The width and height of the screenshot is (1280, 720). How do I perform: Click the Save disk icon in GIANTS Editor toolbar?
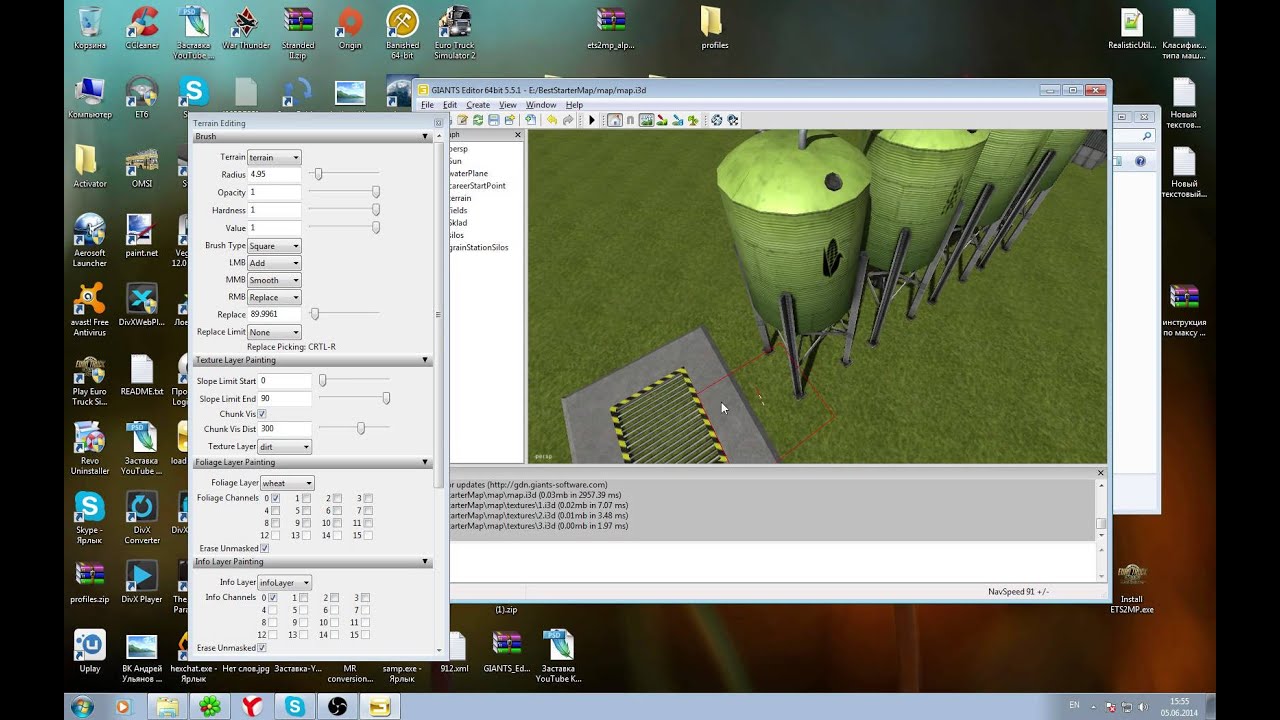pos(494,120)
